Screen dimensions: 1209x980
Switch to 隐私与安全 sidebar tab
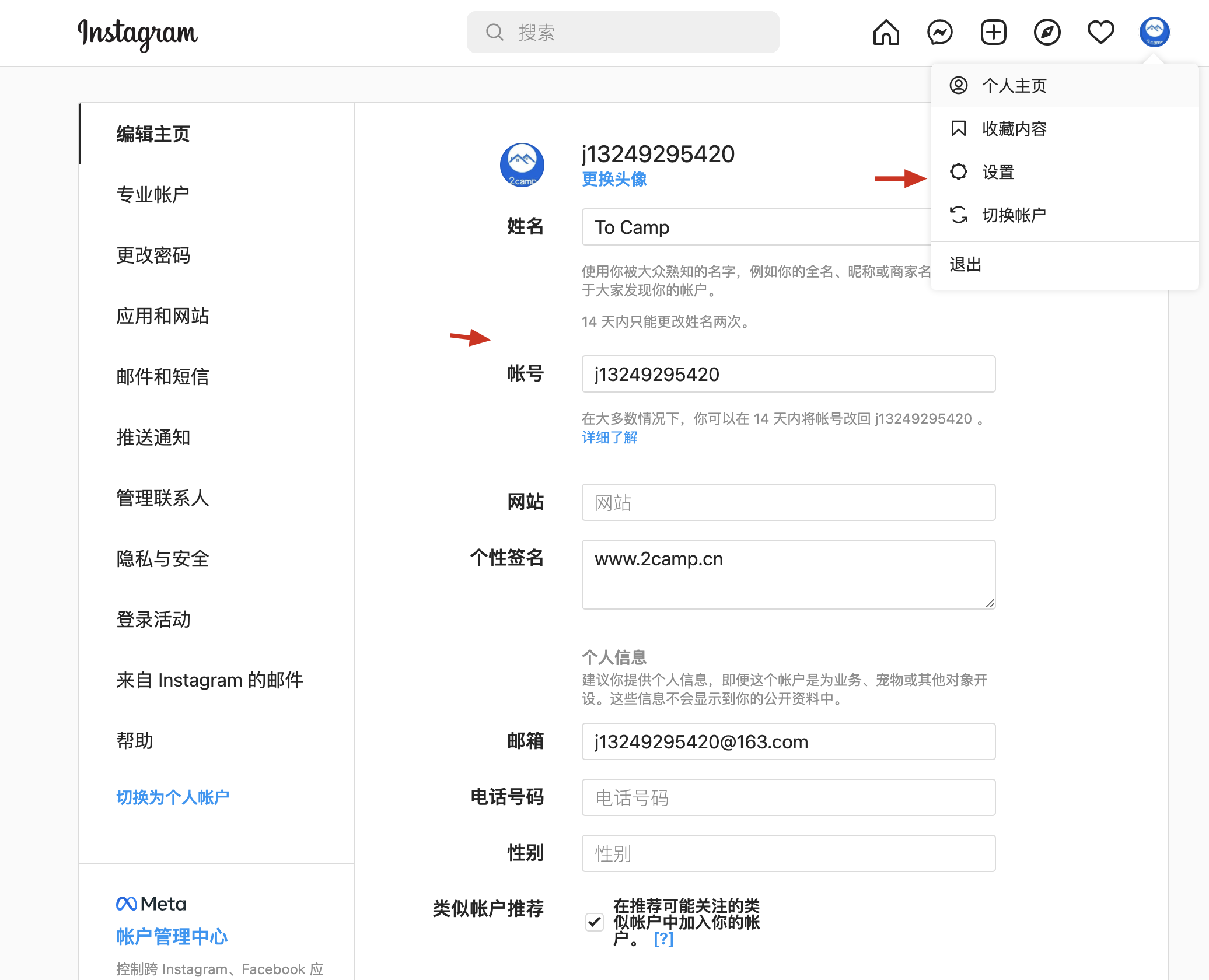pos(162,559)
